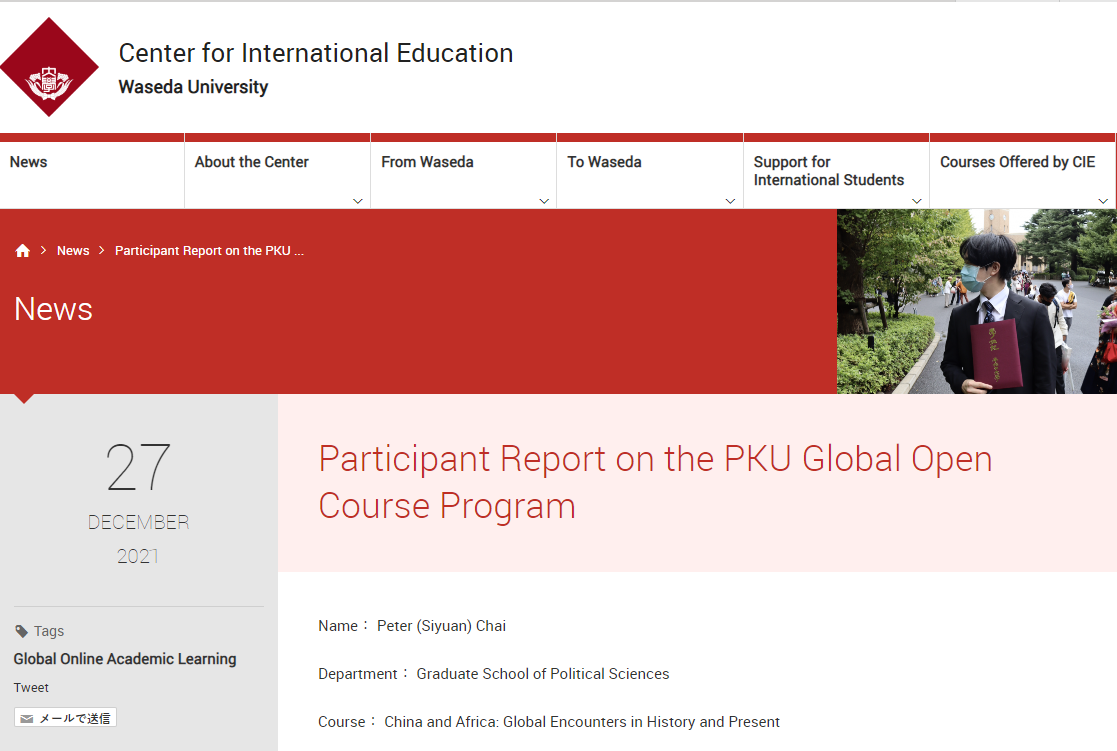Expand the To Waseda menu arrow
Image resolution: width=1117 pixels, height=751 pixels.
[730, 201]
